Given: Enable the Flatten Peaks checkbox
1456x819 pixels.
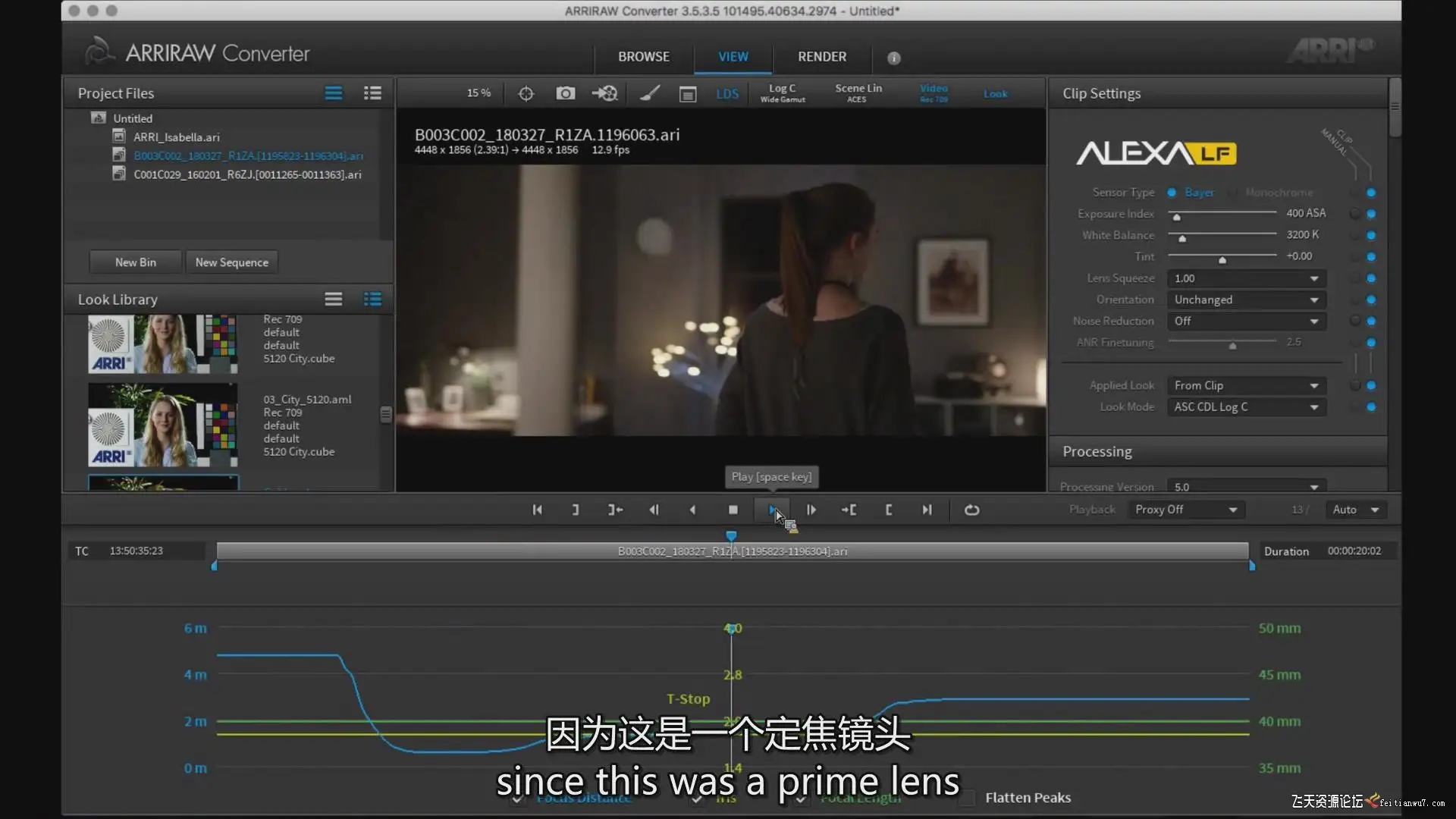Looking at the screenshot, I should [x=967, y=798].
